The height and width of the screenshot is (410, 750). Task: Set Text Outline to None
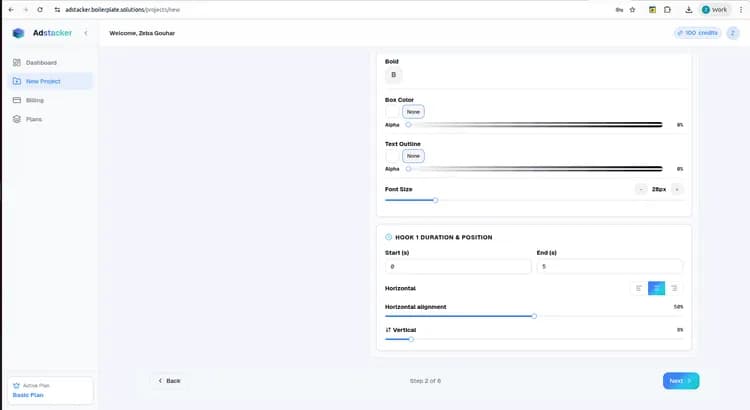[413, 156]
